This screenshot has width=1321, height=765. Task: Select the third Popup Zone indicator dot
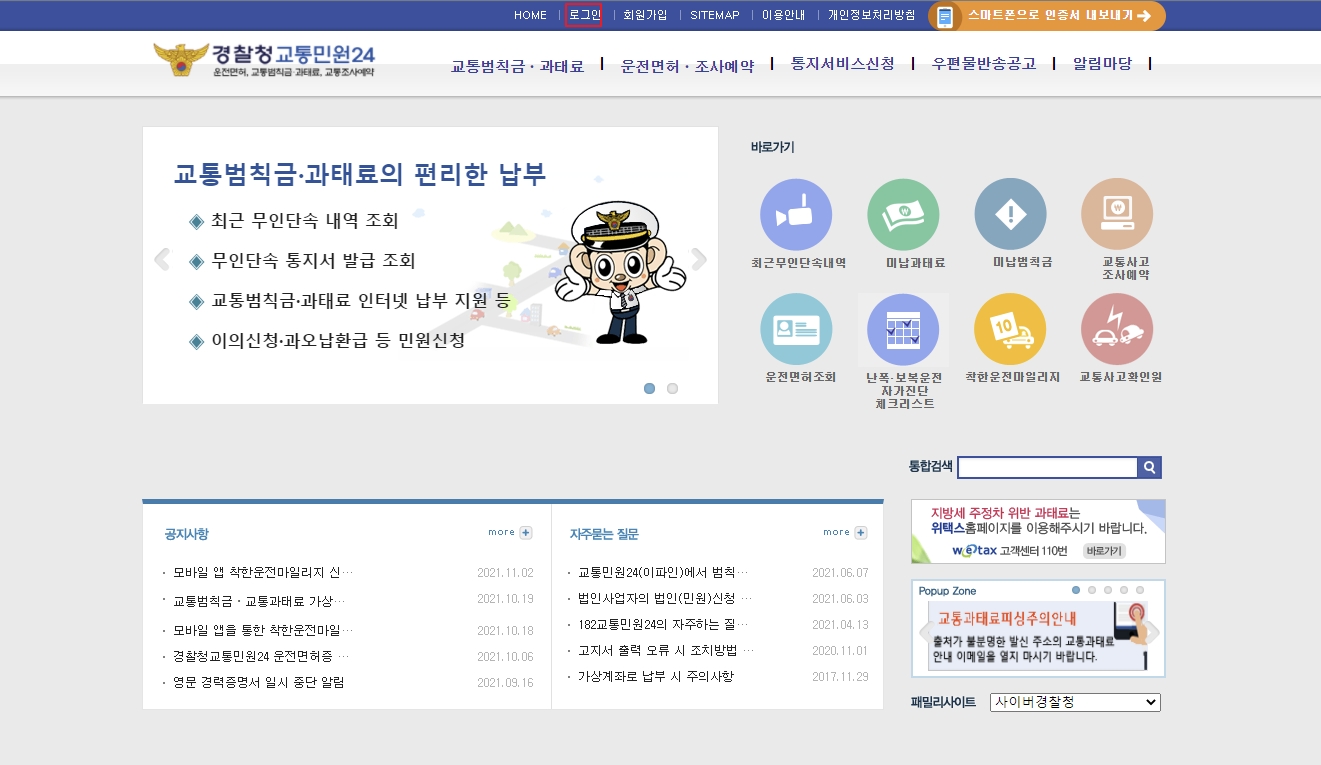1109,590
